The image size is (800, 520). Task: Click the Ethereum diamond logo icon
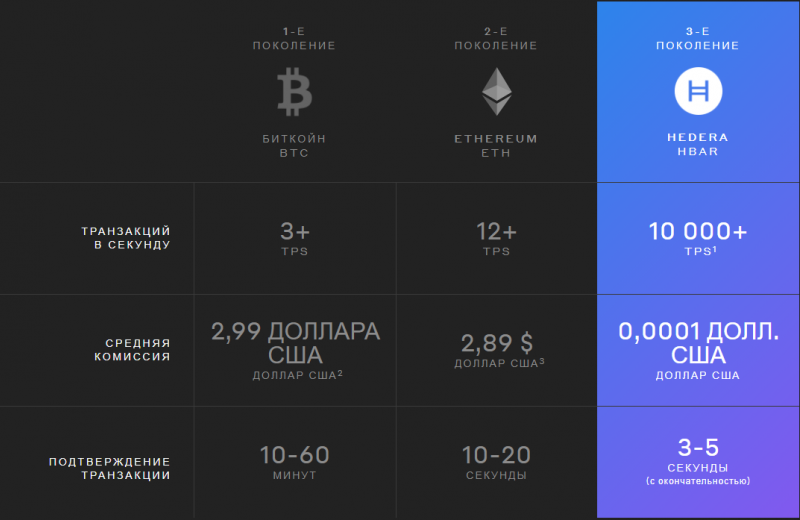496,92
